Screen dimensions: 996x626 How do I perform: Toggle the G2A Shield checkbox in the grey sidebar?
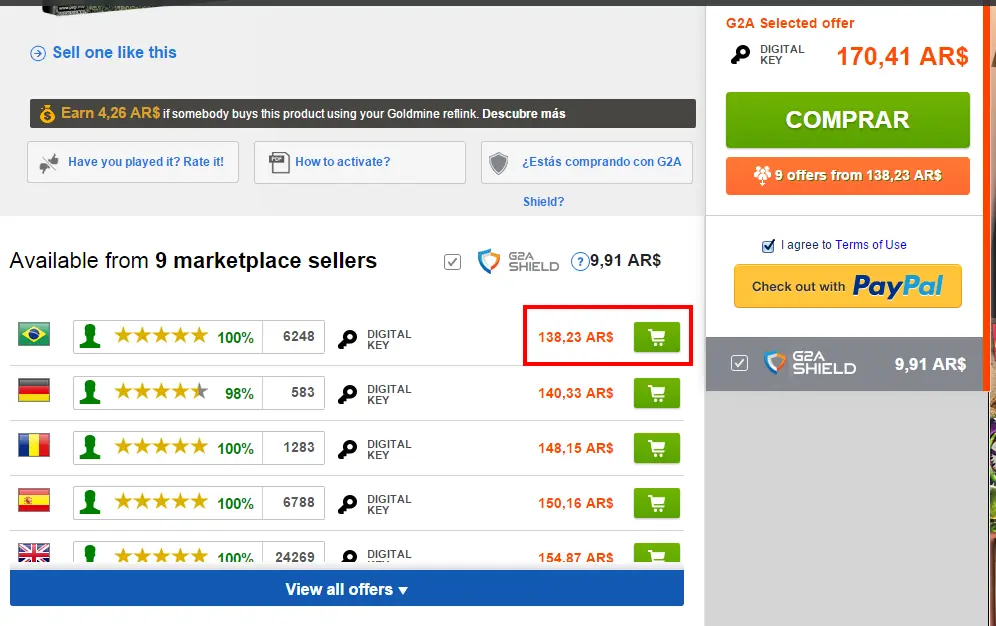tap(739, 363)
